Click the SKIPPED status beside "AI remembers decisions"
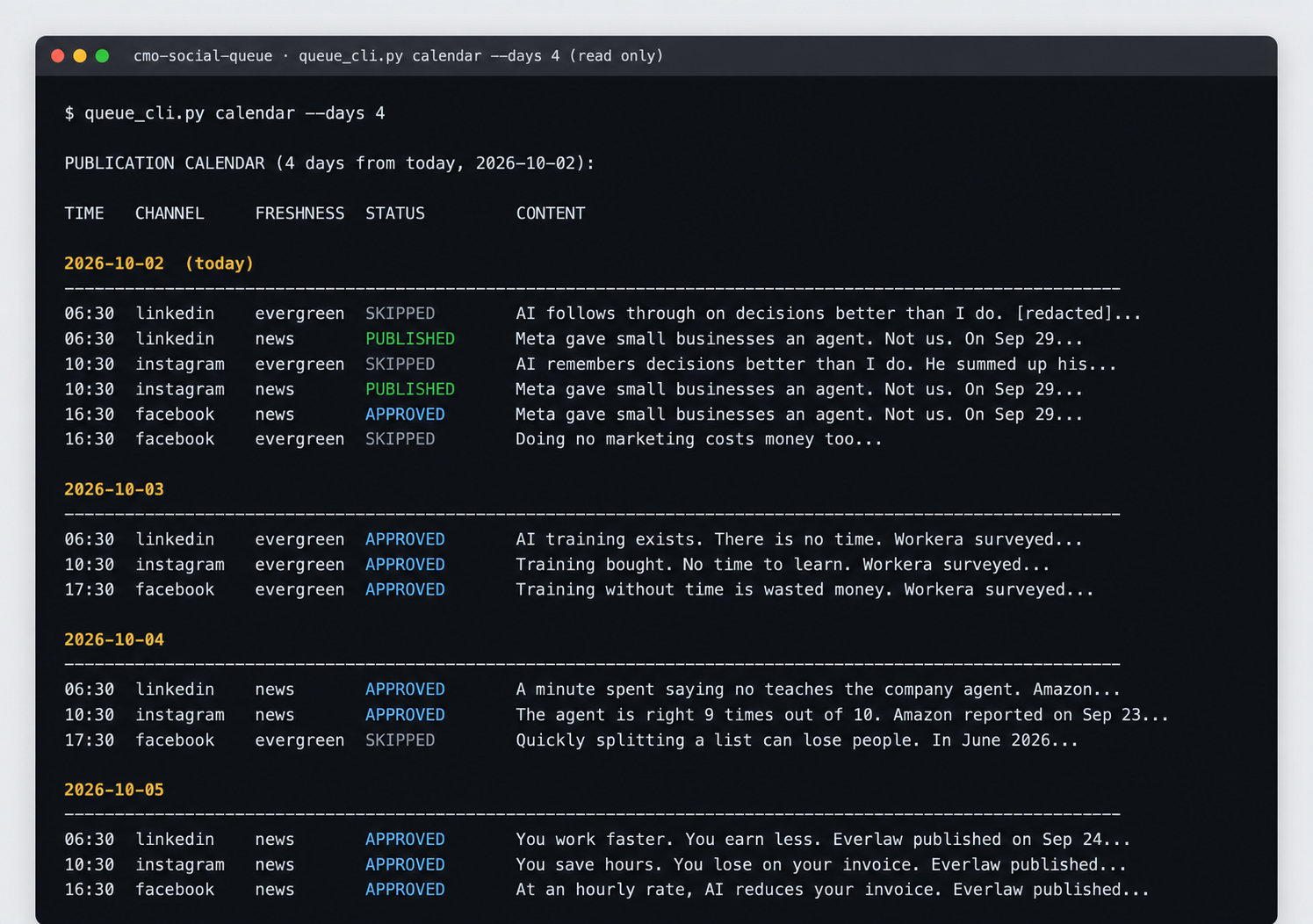1313x924 pixels. point(400,364)
